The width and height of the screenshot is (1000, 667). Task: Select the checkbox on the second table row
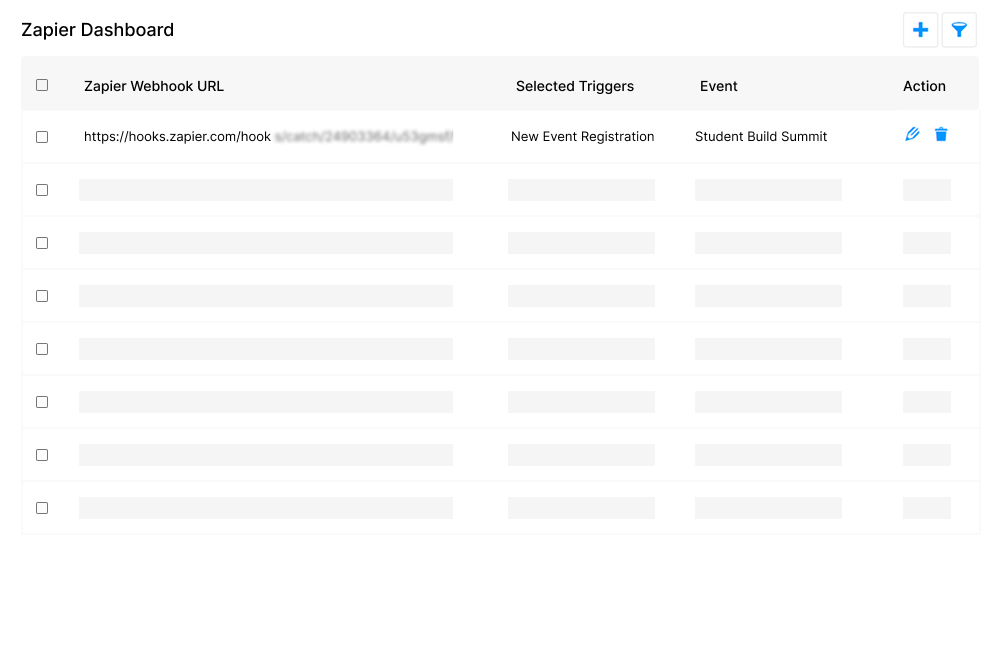pos(42,190)
